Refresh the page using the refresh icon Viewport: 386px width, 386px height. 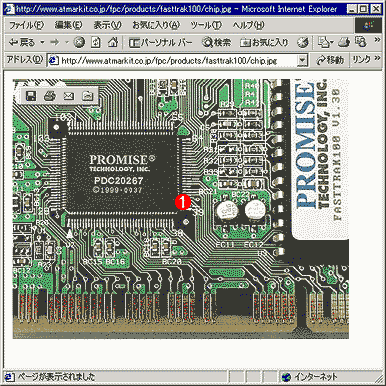(96, 42)
